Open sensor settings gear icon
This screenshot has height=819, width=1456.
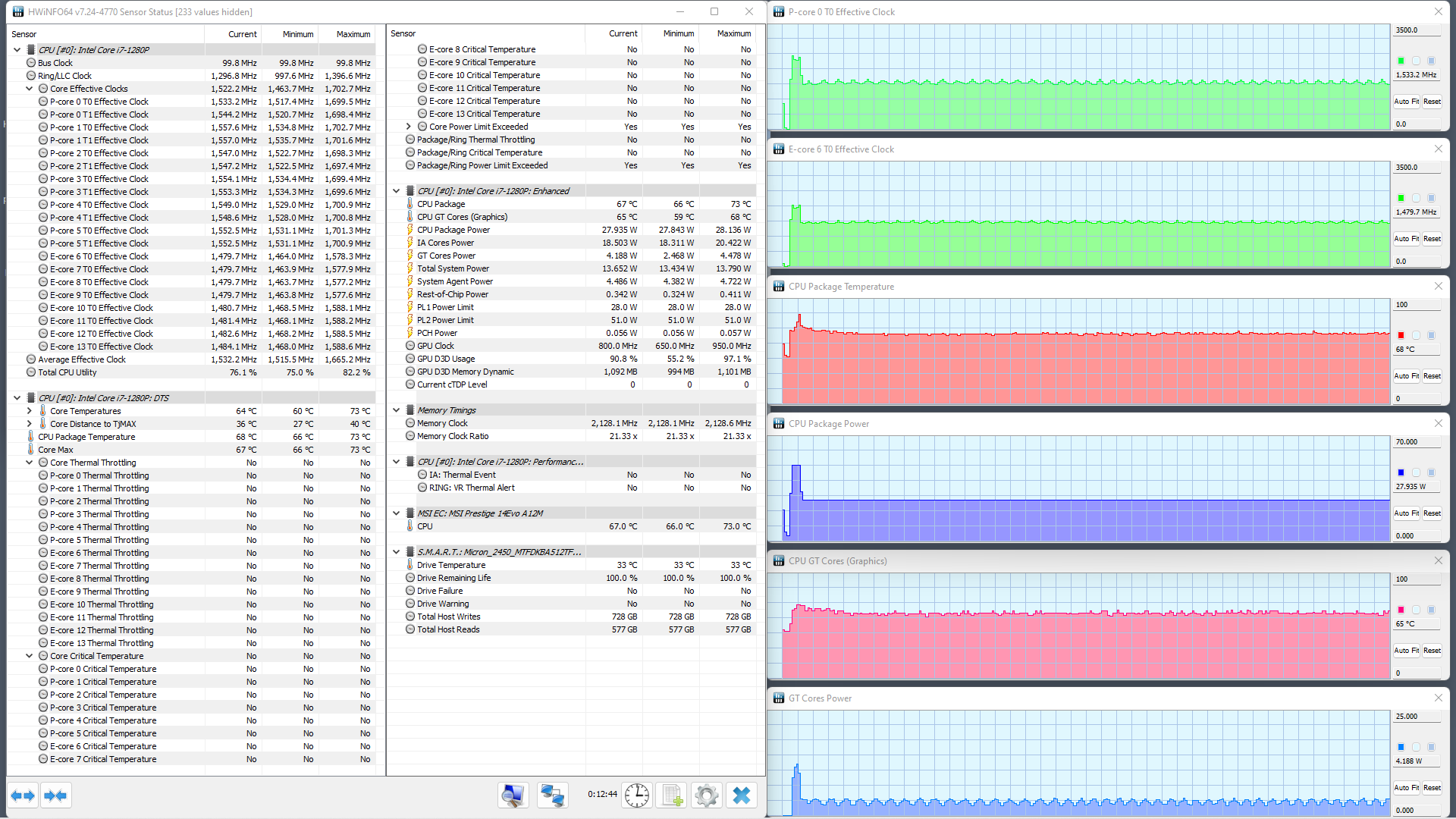click(707, 795)
